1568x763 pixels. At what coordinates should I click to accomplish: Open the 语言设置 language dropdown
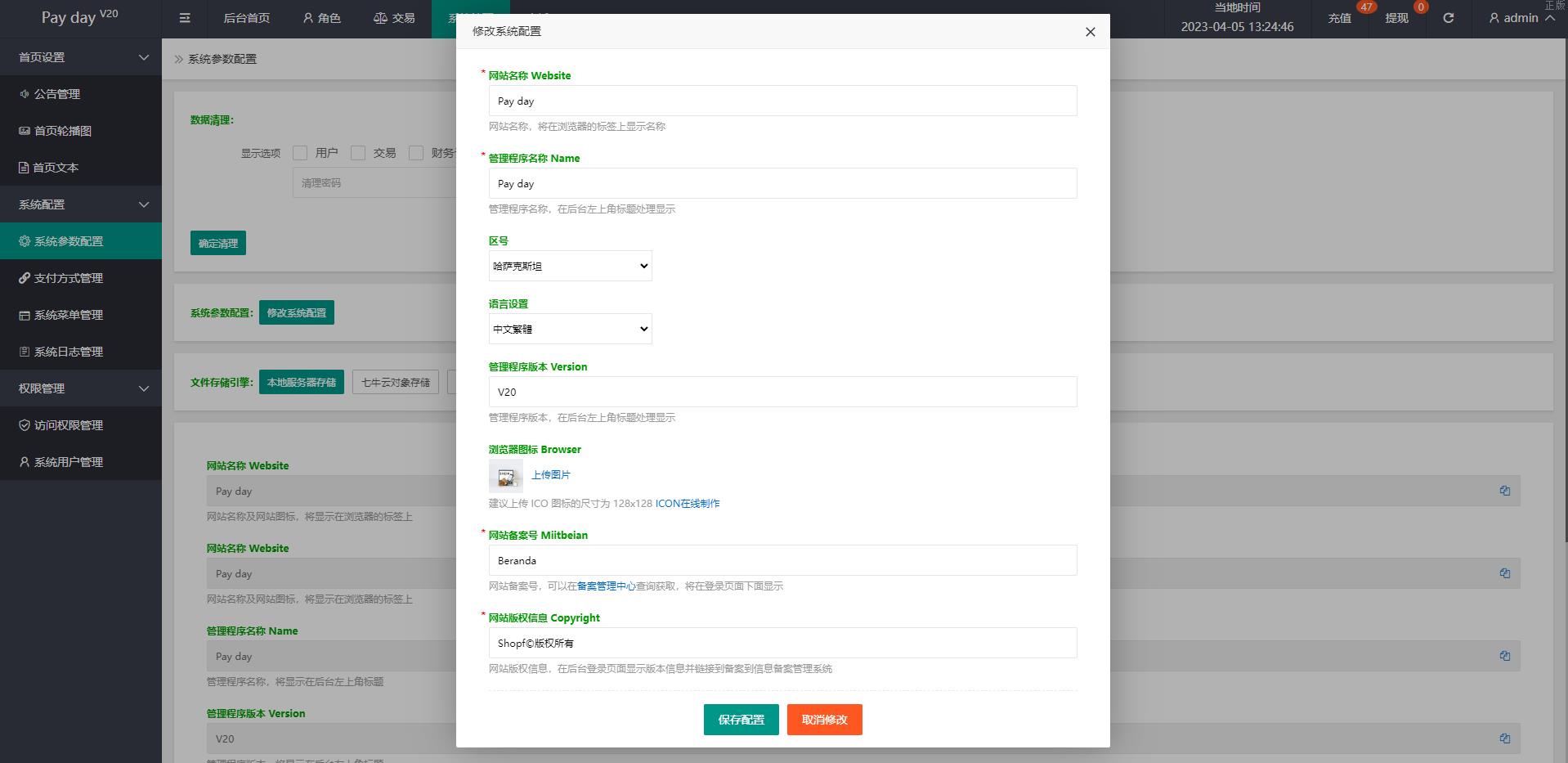pyautogui.click(x=571, y=329)
